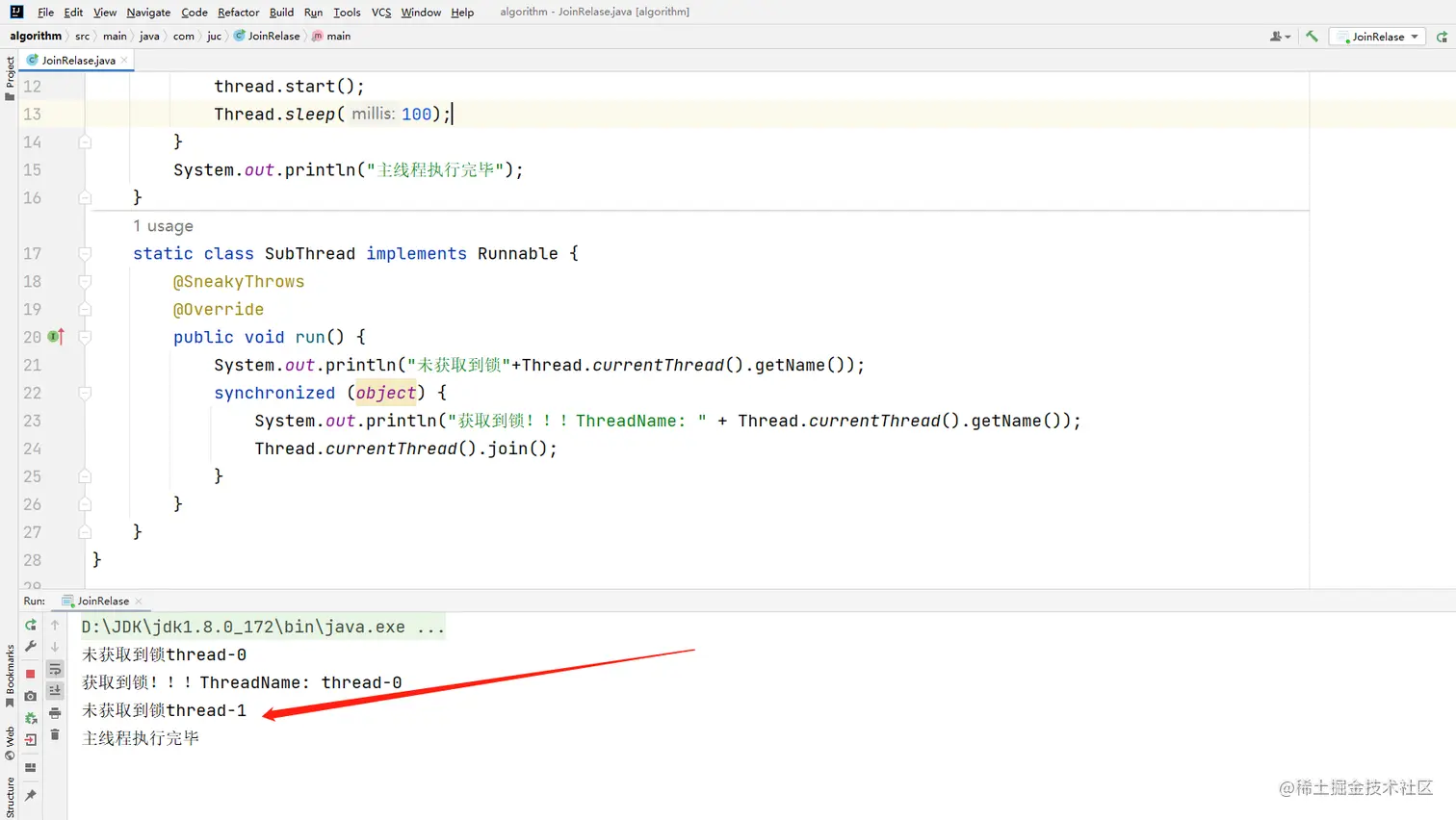Click the '1 usage' code hint
Screen dimensions: 1456x820
tap(163, 226)
